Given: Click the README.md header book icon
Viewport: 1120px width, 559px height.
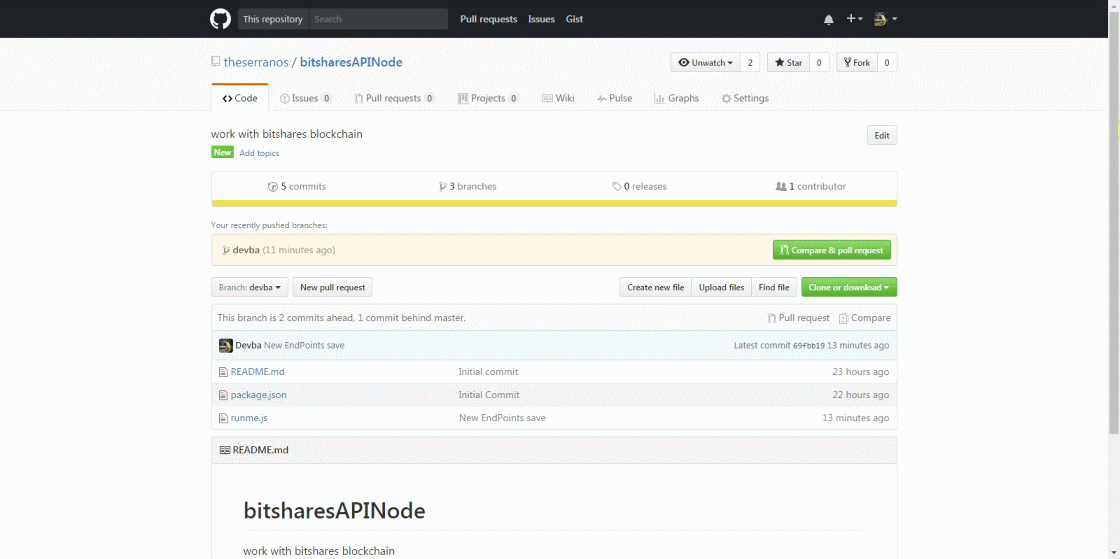Looking at the screenshot, I should [225, 450].
